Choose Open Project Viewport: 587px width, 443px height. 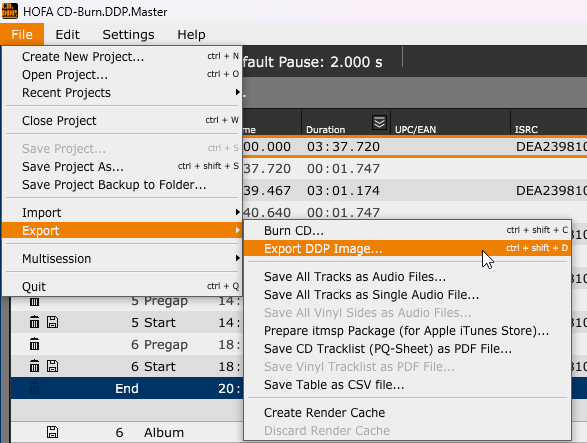tap(122, 75)
